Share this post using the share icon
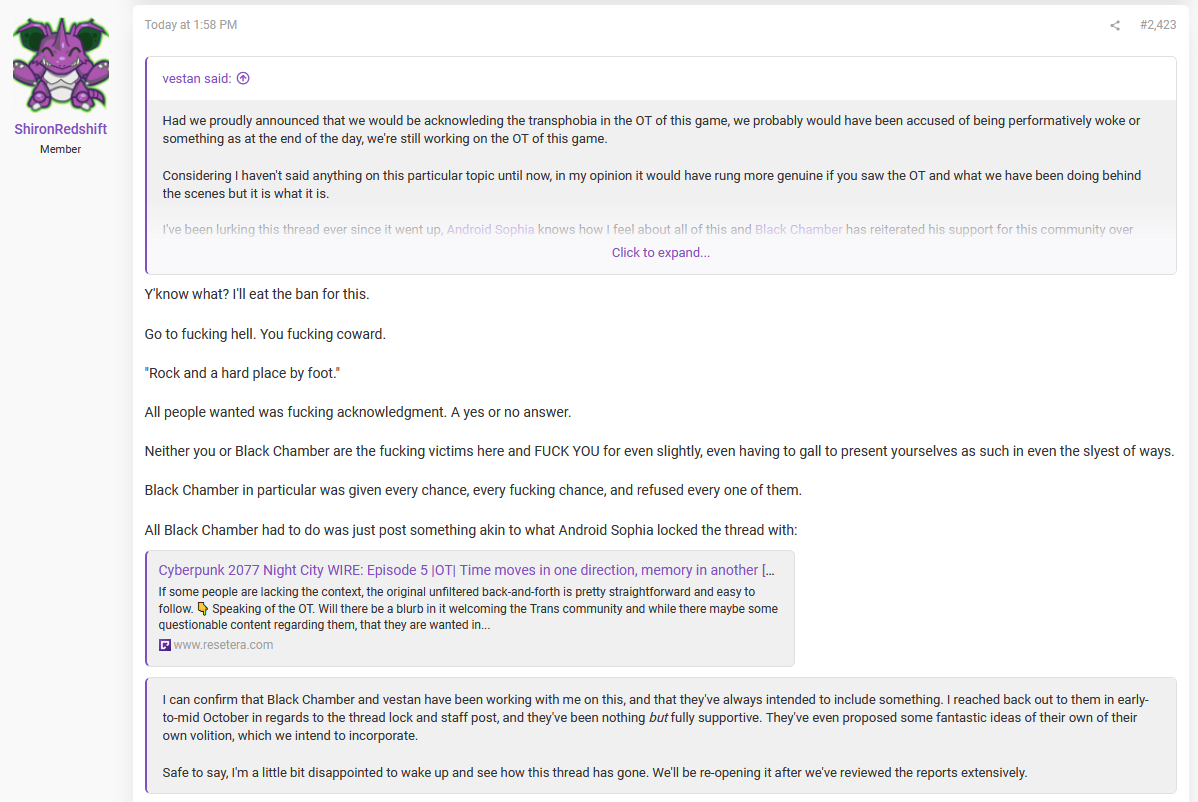The height and width of the screenshot is (802, 1198). [x=1115, y=25]
